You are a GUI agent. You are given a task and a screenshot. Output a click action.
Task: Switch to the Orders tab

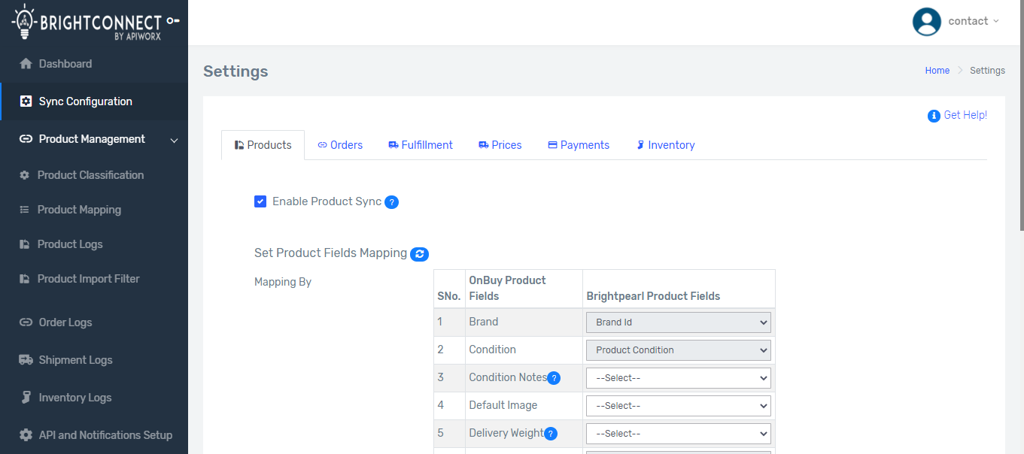coord(340,145)
